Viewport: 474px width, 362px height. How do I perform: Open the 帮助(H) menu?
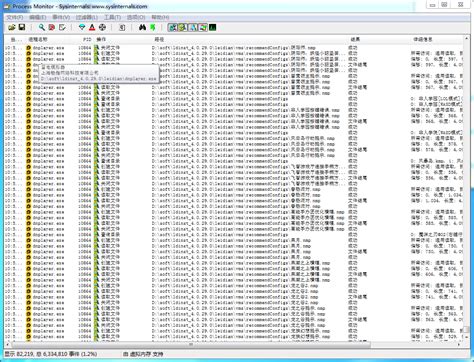(160, 17)
